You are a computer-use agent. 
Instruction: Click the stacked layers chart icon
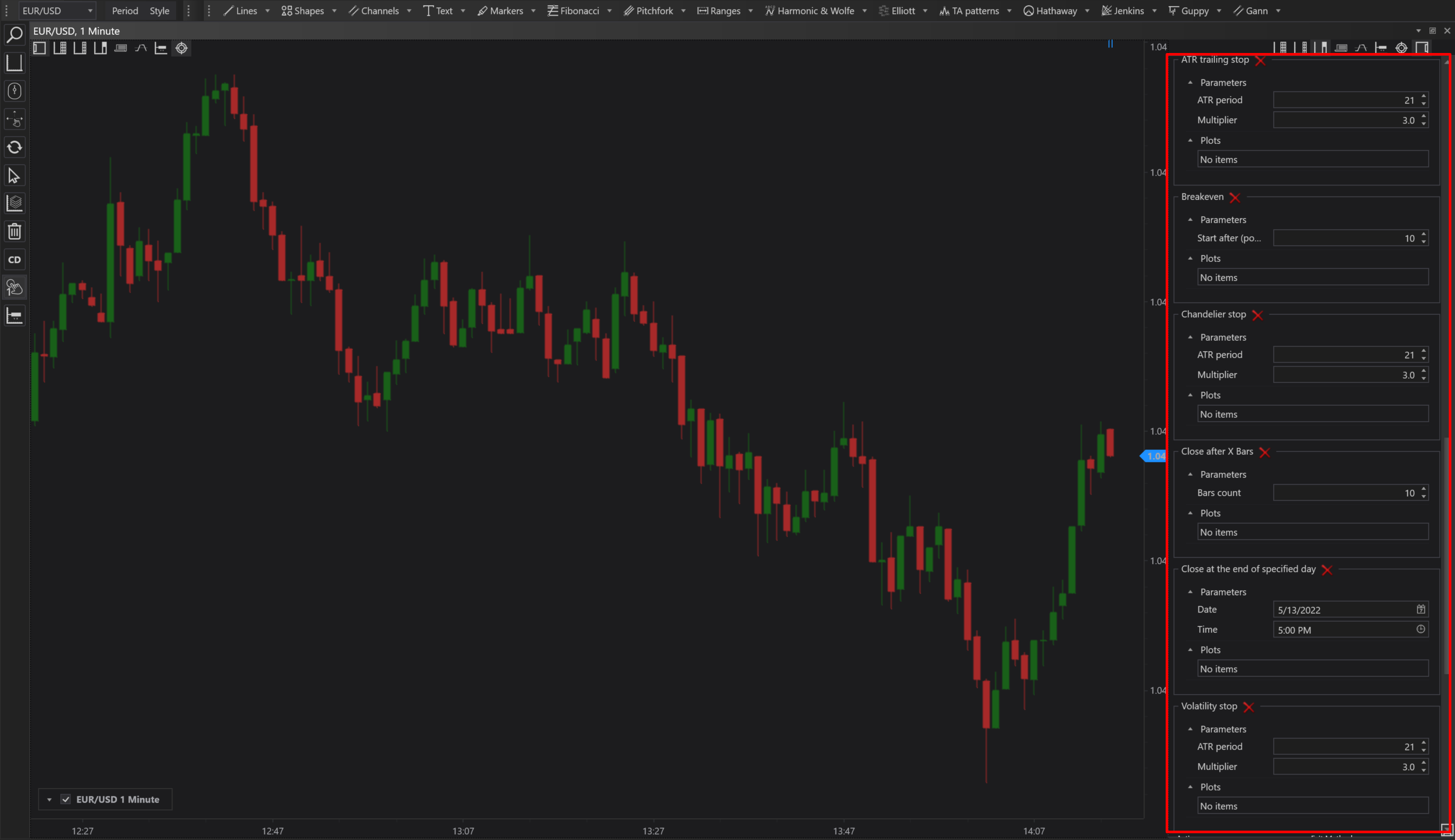click(14, 203)
